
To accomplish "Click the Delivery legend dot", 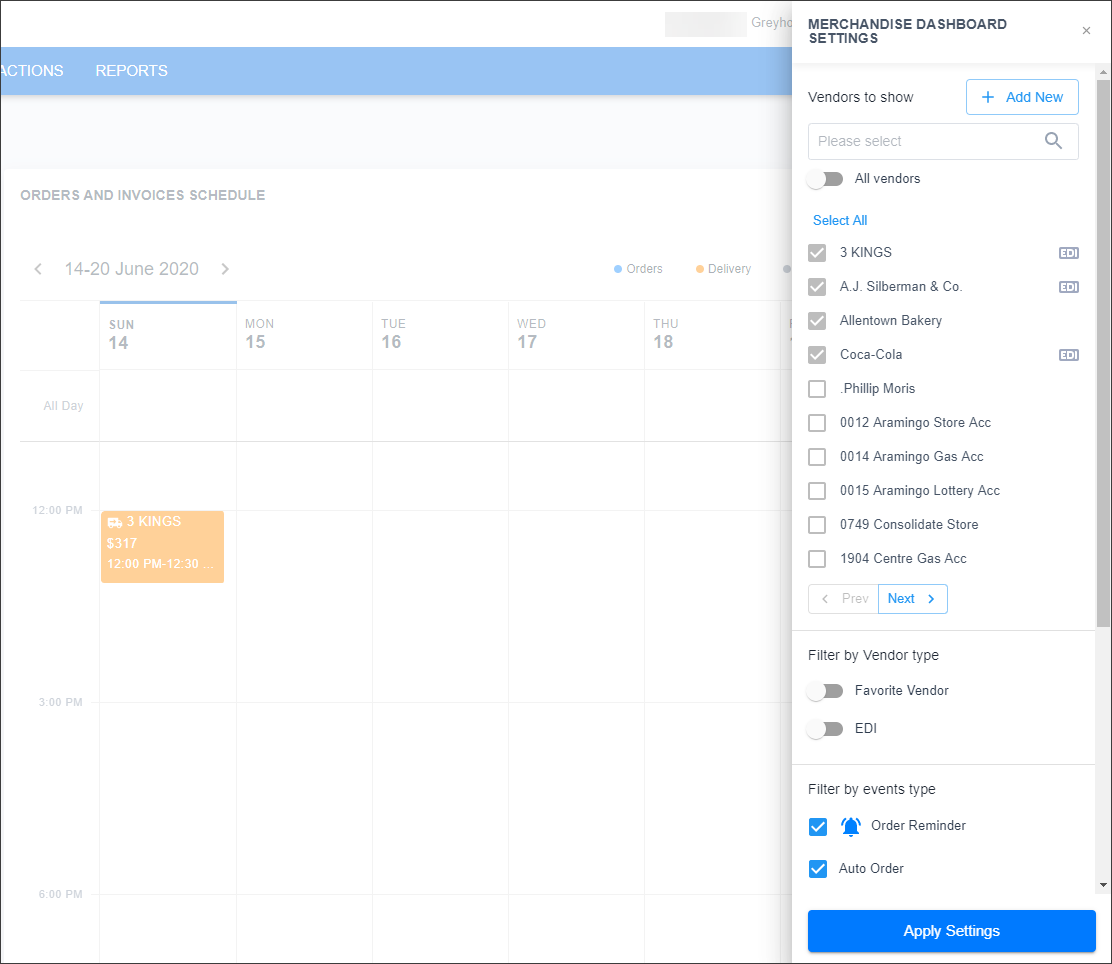I will [x=700, y=269].
